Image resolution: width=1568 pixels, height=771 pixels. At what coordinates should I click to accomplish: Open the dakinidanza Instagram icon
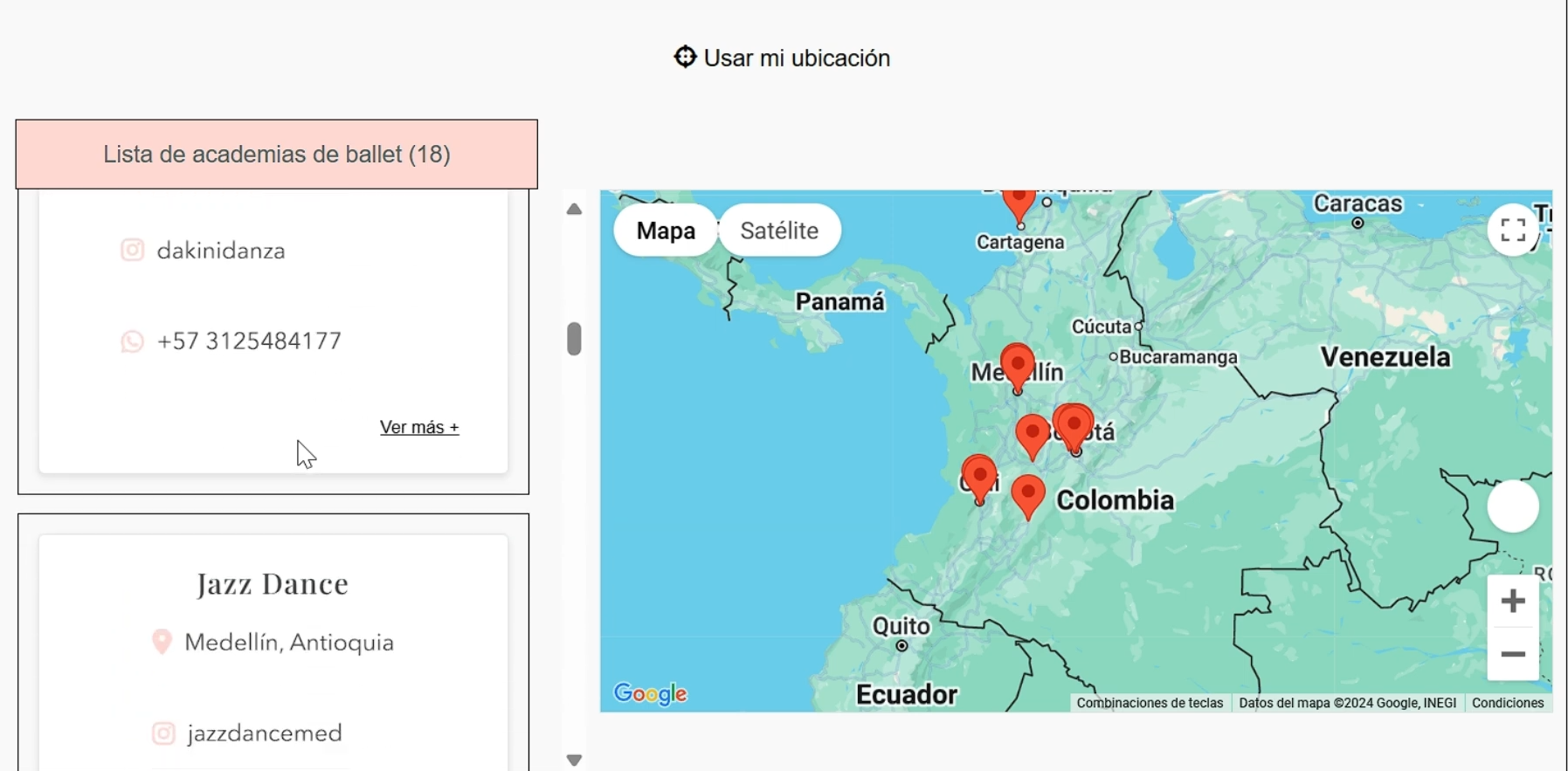coord(132,251)
